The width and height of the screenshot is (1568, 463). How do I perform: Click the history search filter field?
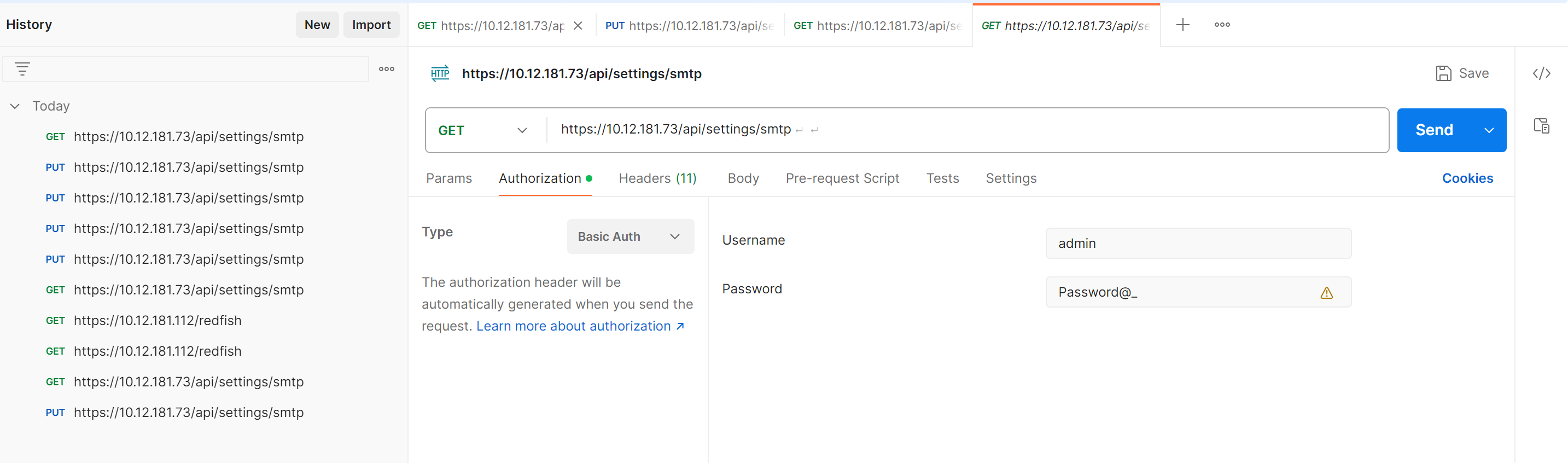point(185,69)
